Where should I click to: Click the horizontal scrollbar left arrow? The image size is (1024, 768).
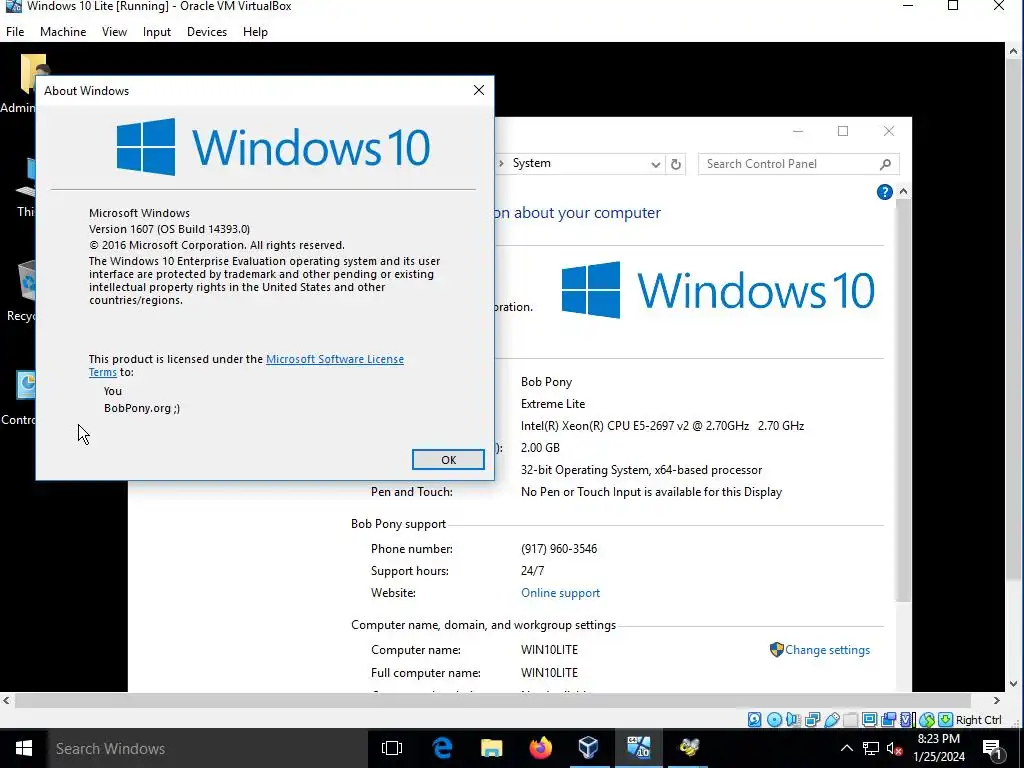click(x=7, y=700)
